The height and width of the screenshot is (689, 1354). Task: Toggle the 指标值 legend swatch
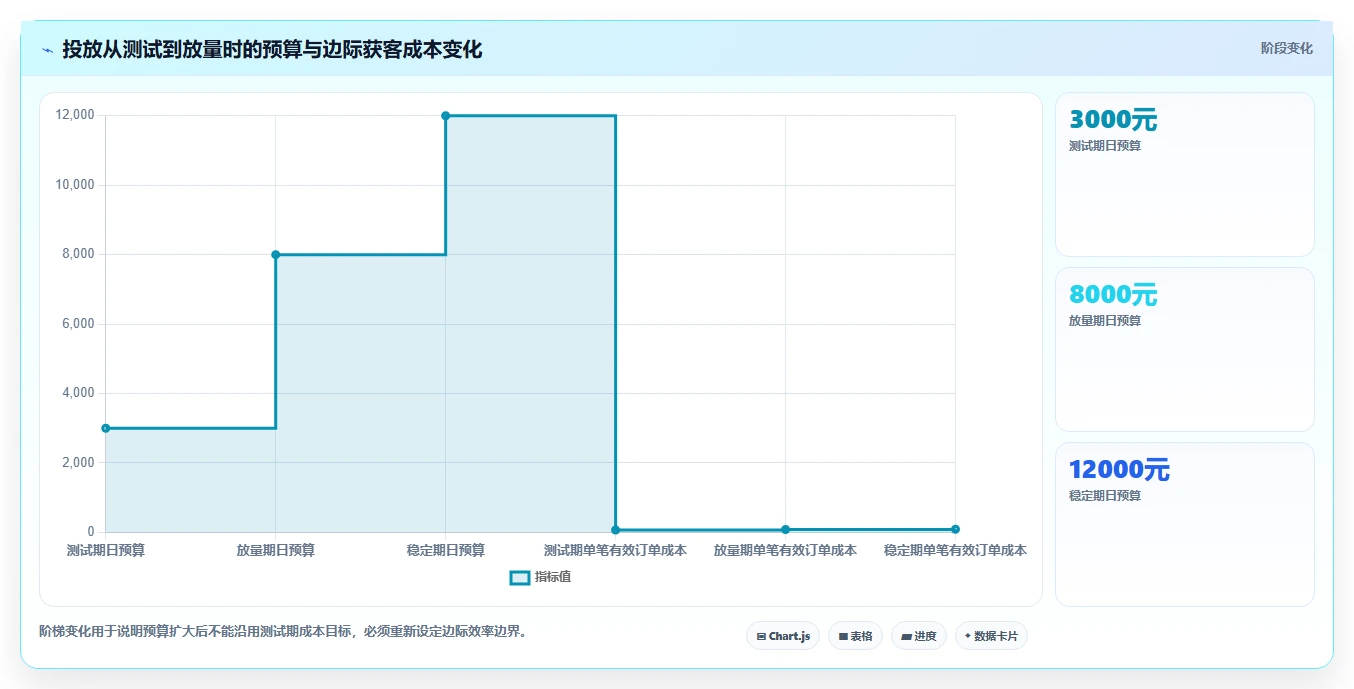(x=520, y=577)
